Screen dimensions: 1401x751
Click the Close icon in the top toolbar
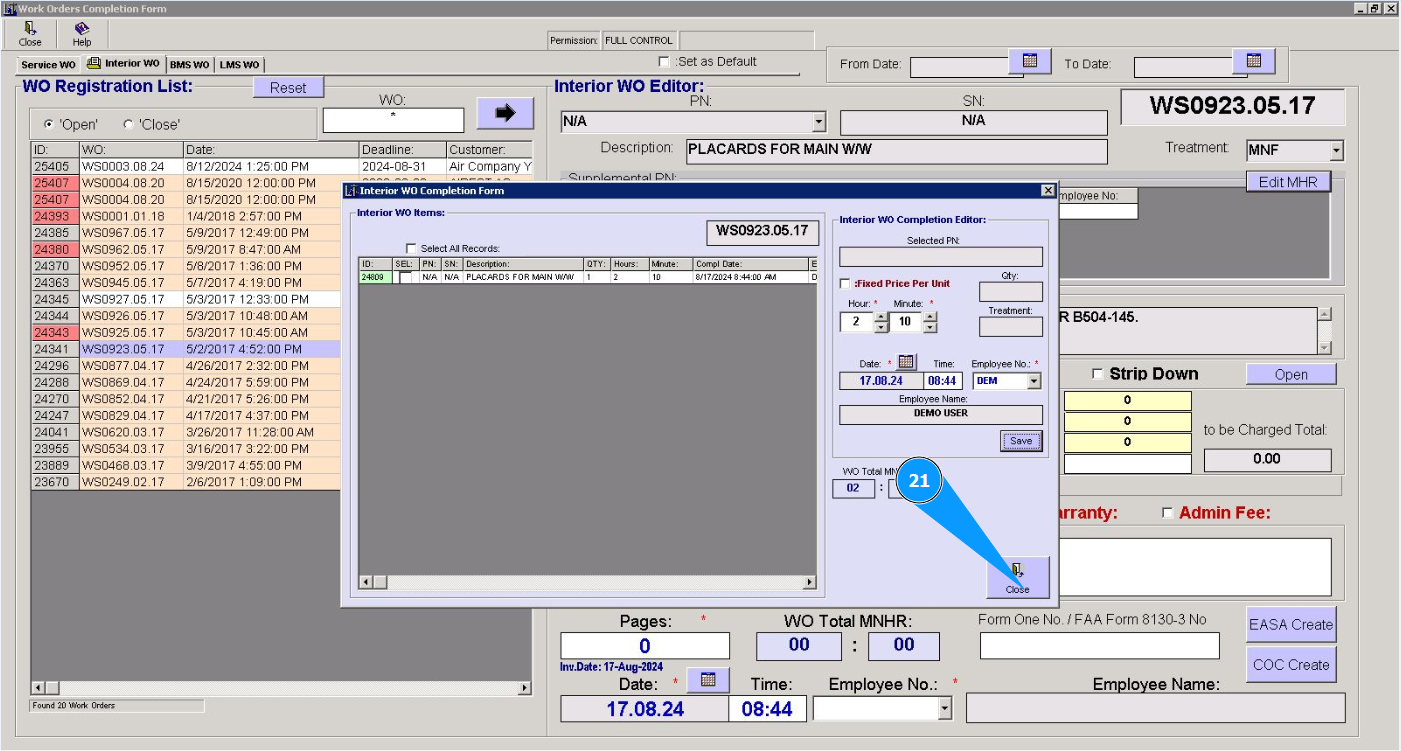[30, 34]
